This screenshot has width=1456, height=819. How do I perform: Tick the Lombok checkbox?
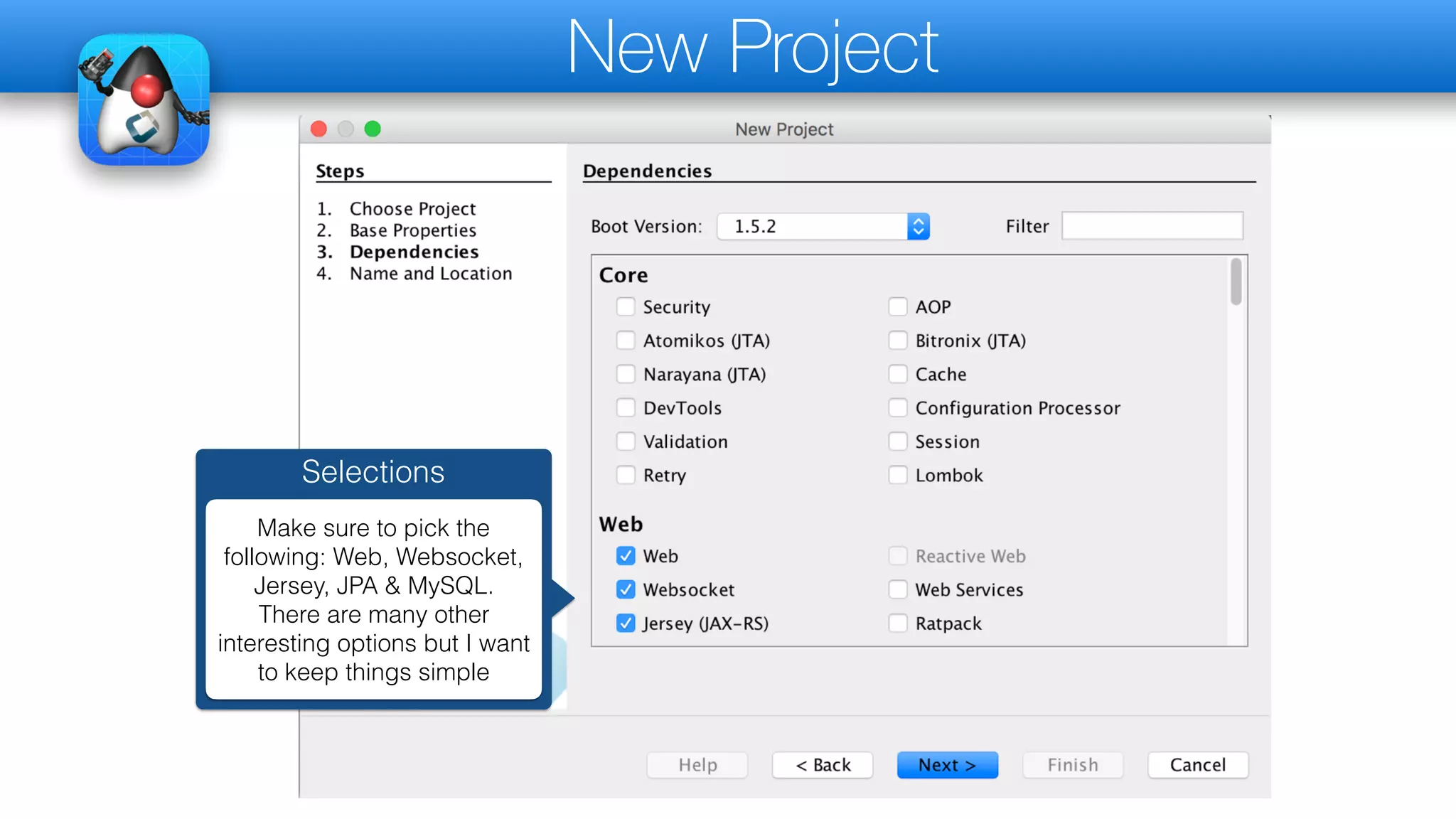[898, 475]
